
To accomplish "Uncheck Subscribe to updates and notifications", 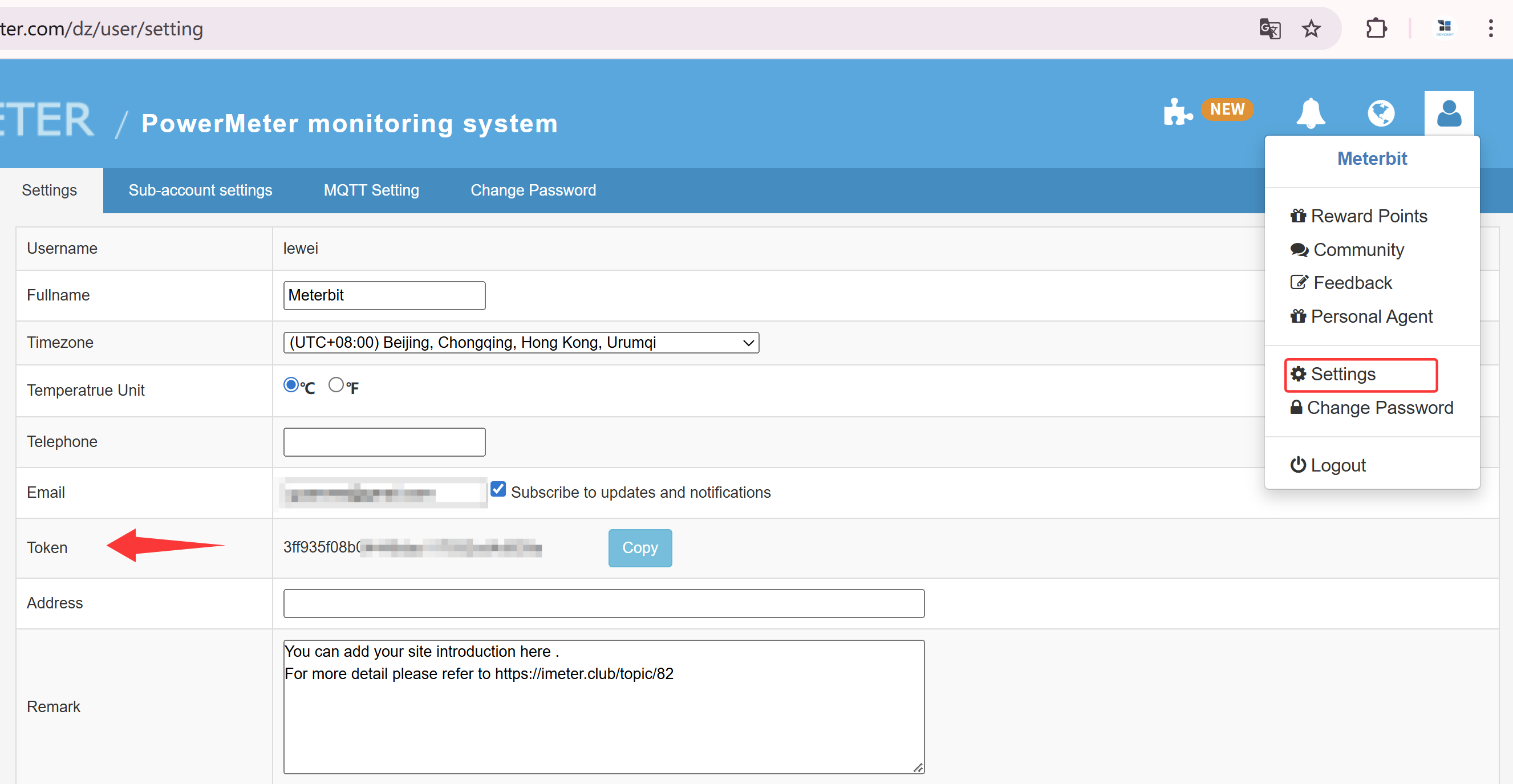I will [x=498, y=489].
